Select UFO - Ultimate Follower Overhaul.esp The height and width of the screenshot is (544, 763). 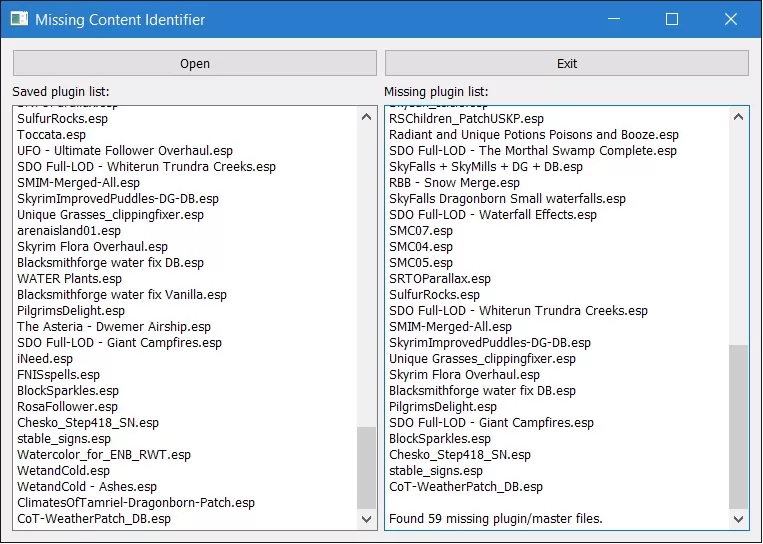125,151
